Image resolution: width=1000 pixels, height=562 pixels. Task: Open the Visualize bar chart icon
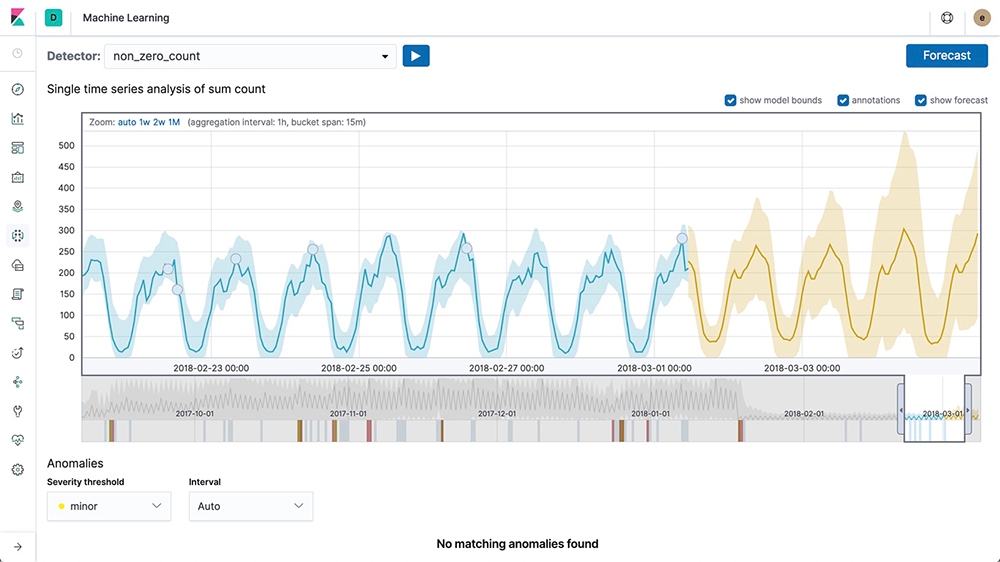point(18,119)
